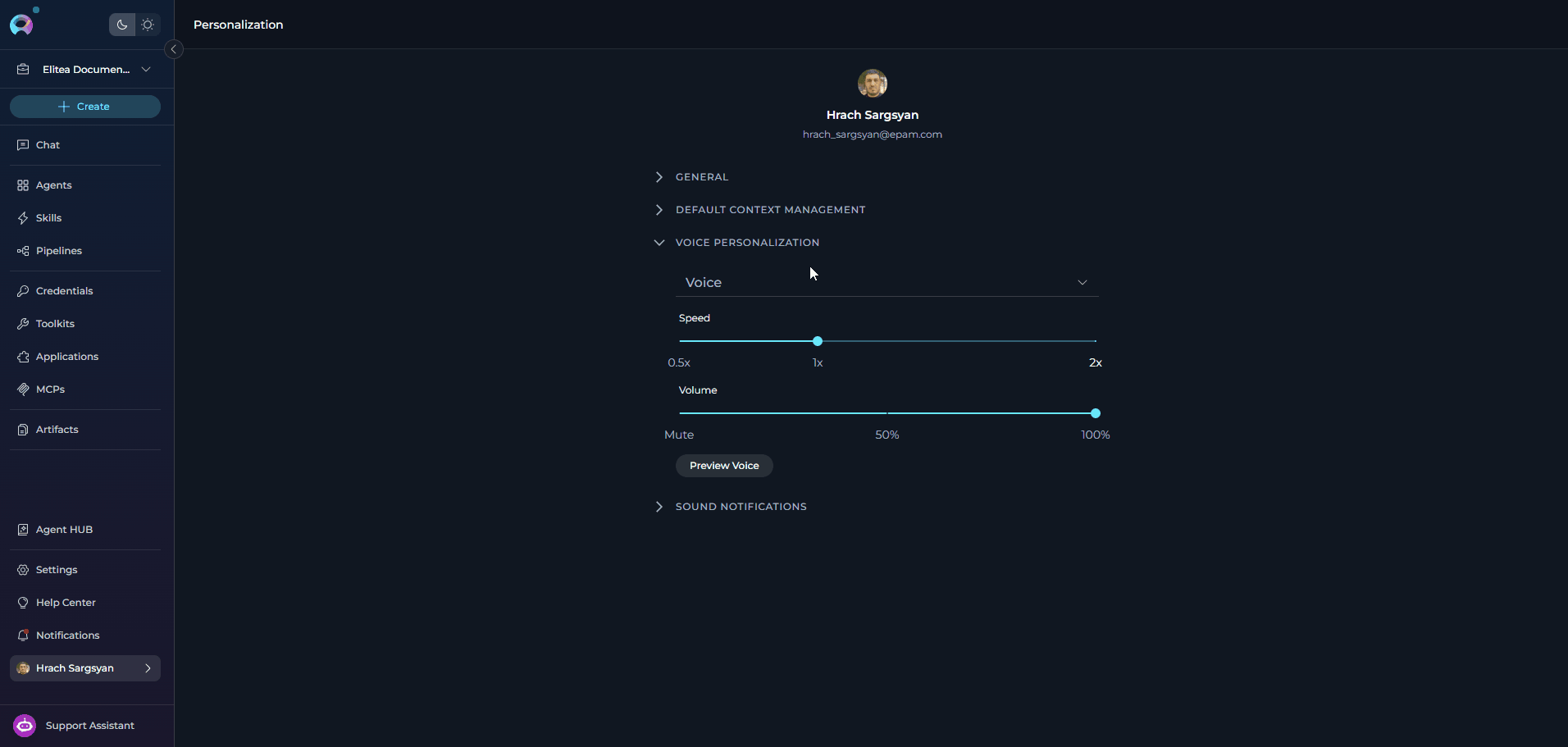1568x747 pixels.
Task: Click the Hrach Sargsyan name heading
Action: [873, 115]
